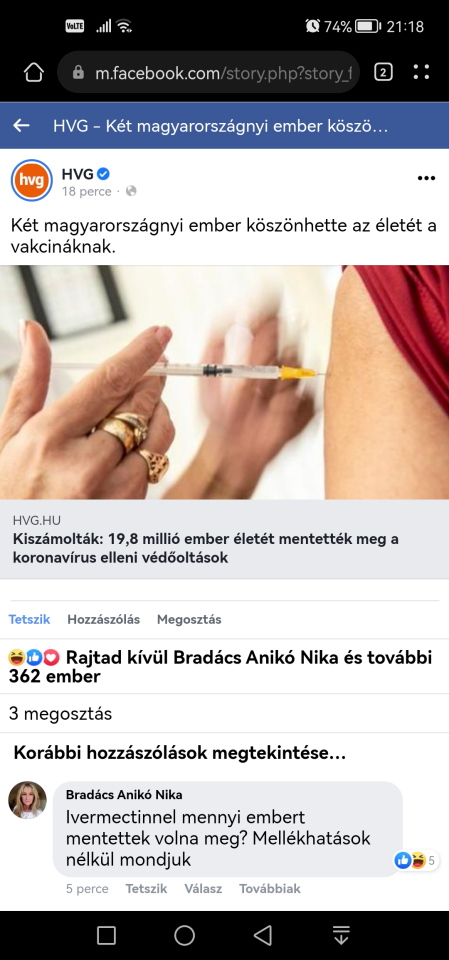Open the HVG page profile logo
The image size is (449, 960).
point(32,180)
